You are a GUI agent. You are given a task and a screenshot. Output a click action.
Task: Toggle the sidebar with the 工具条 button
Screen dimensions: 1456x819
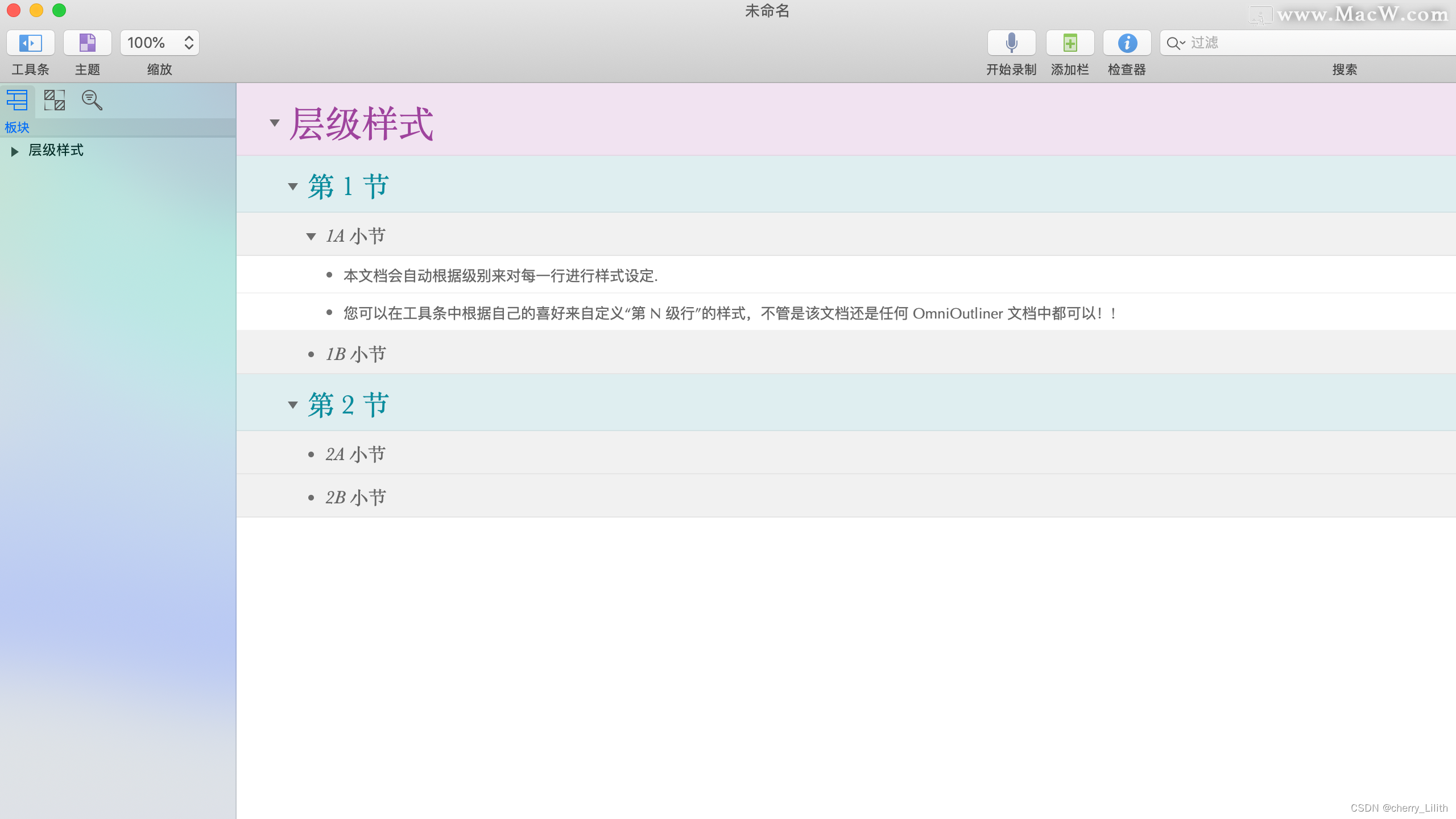pos(31,43)
